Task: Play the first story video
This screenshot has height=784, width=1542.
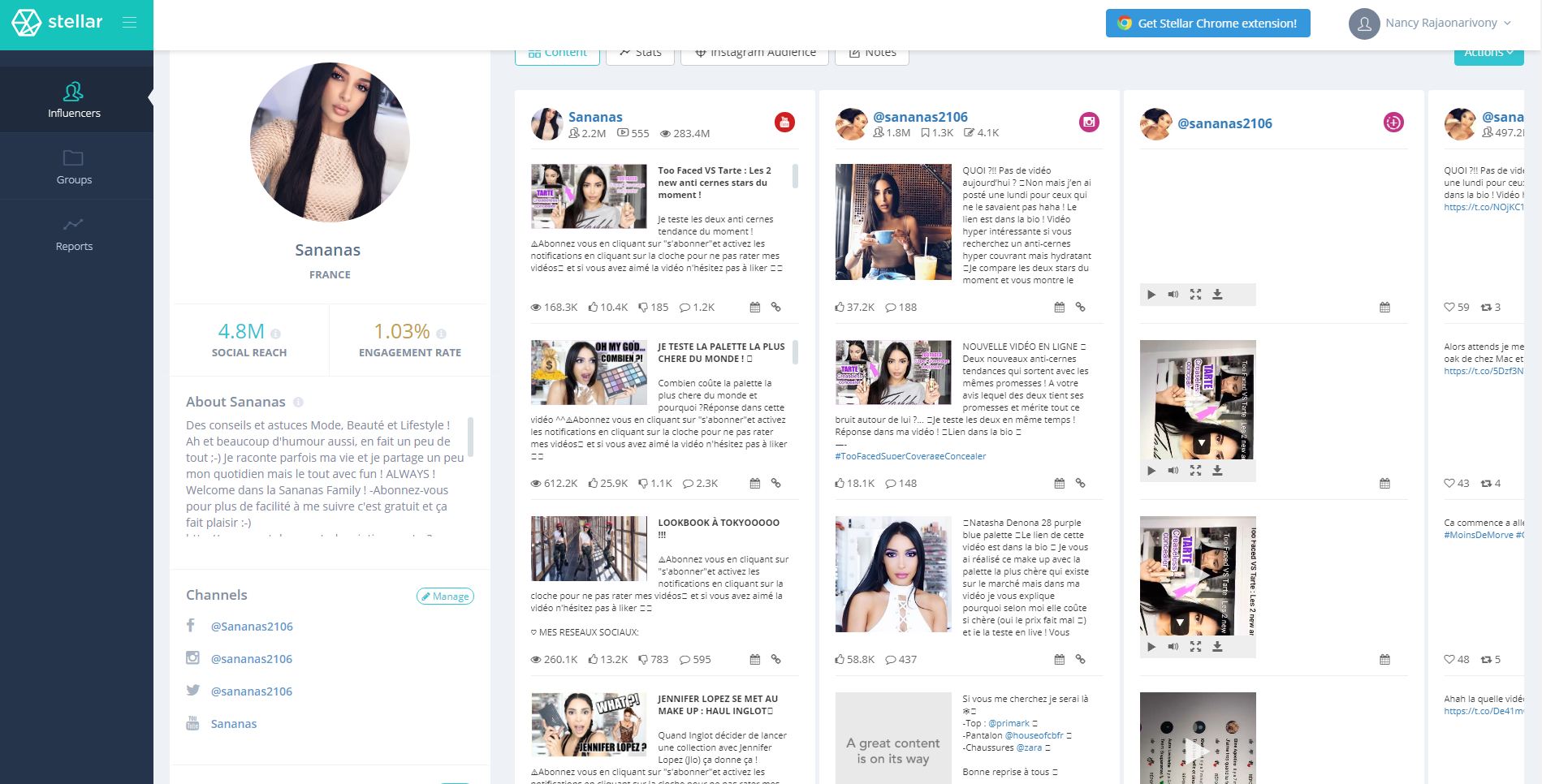Action: click(x=1151, y=295)
